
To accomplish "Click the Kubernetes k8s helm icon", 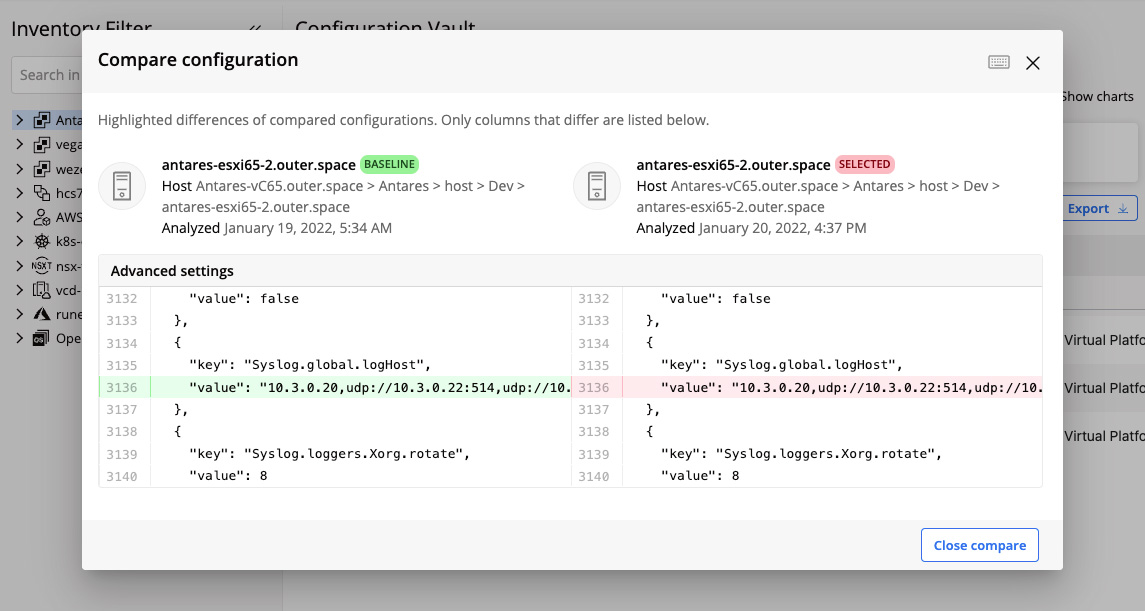I will click(x=42, y=241).
